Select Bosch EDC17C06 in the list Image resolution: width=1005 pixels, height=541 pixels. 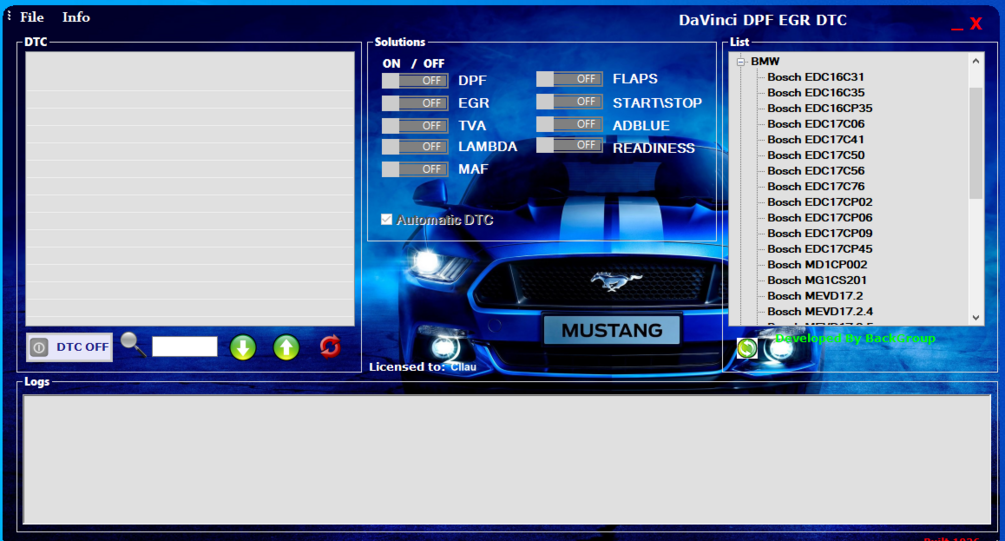click(x=815, y=124)
